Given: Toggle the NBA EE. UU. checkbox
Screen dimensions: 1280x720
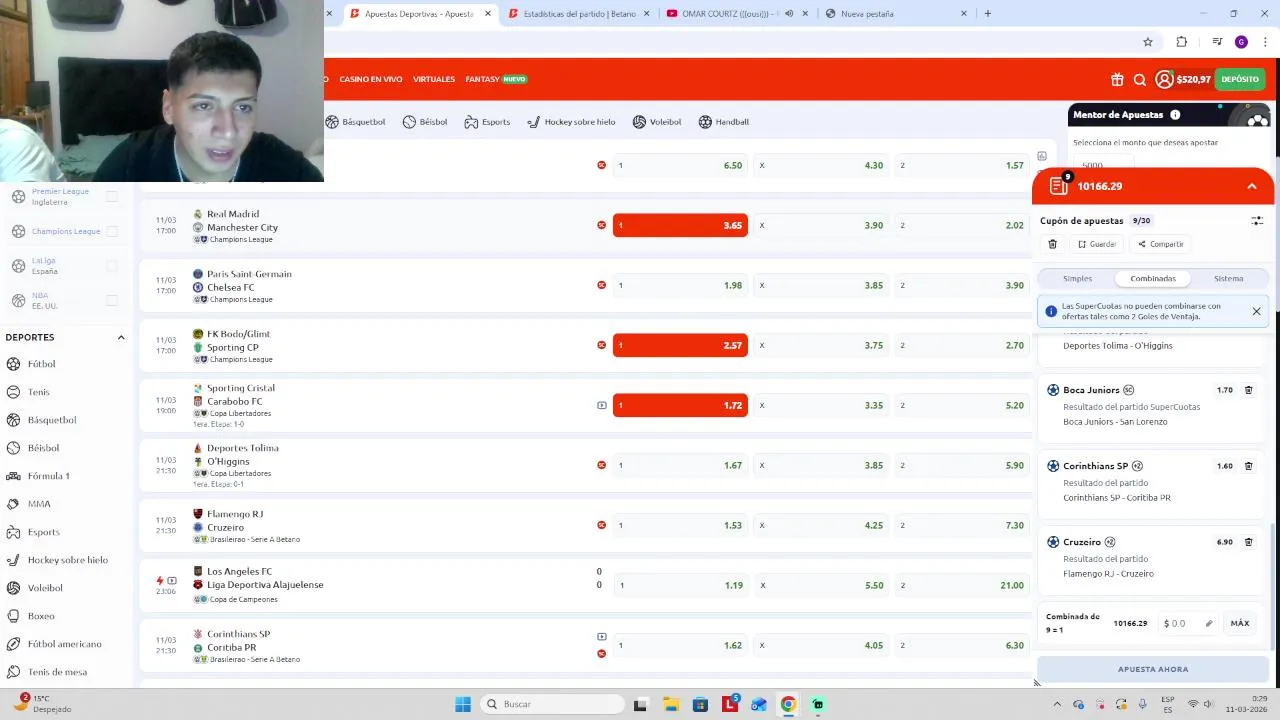Looking at the screenshot, I should pyautogui.click(x=112, y=300).
